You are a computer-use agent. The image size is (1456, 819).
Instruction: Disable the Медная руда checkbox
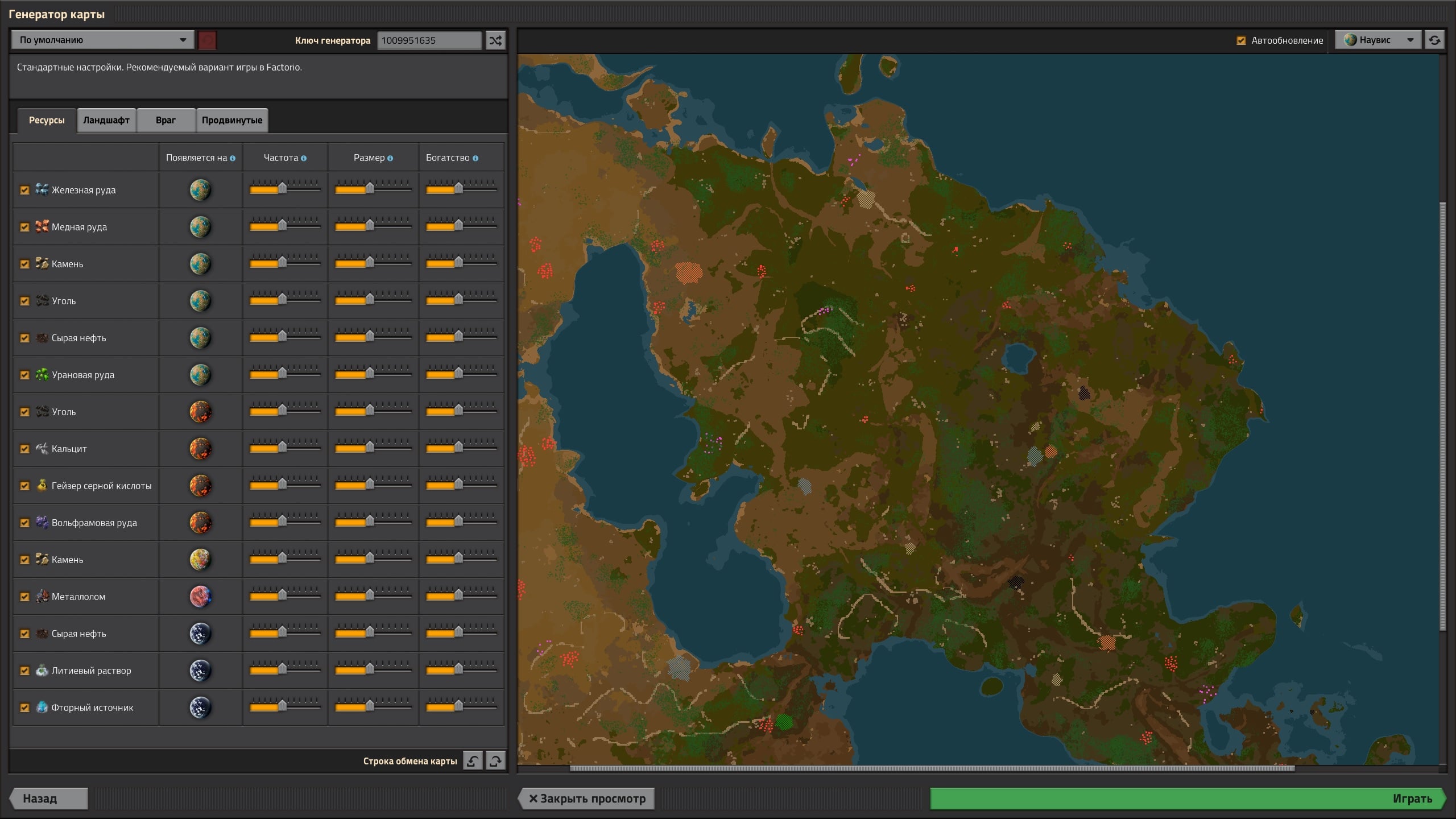pyautogui.click(x=24, y=227)
